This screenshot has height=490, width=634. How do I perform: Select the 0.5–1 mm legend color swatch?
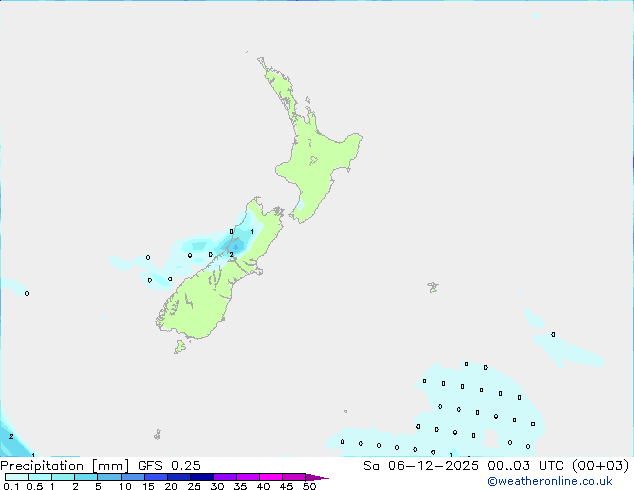(40, 477)
